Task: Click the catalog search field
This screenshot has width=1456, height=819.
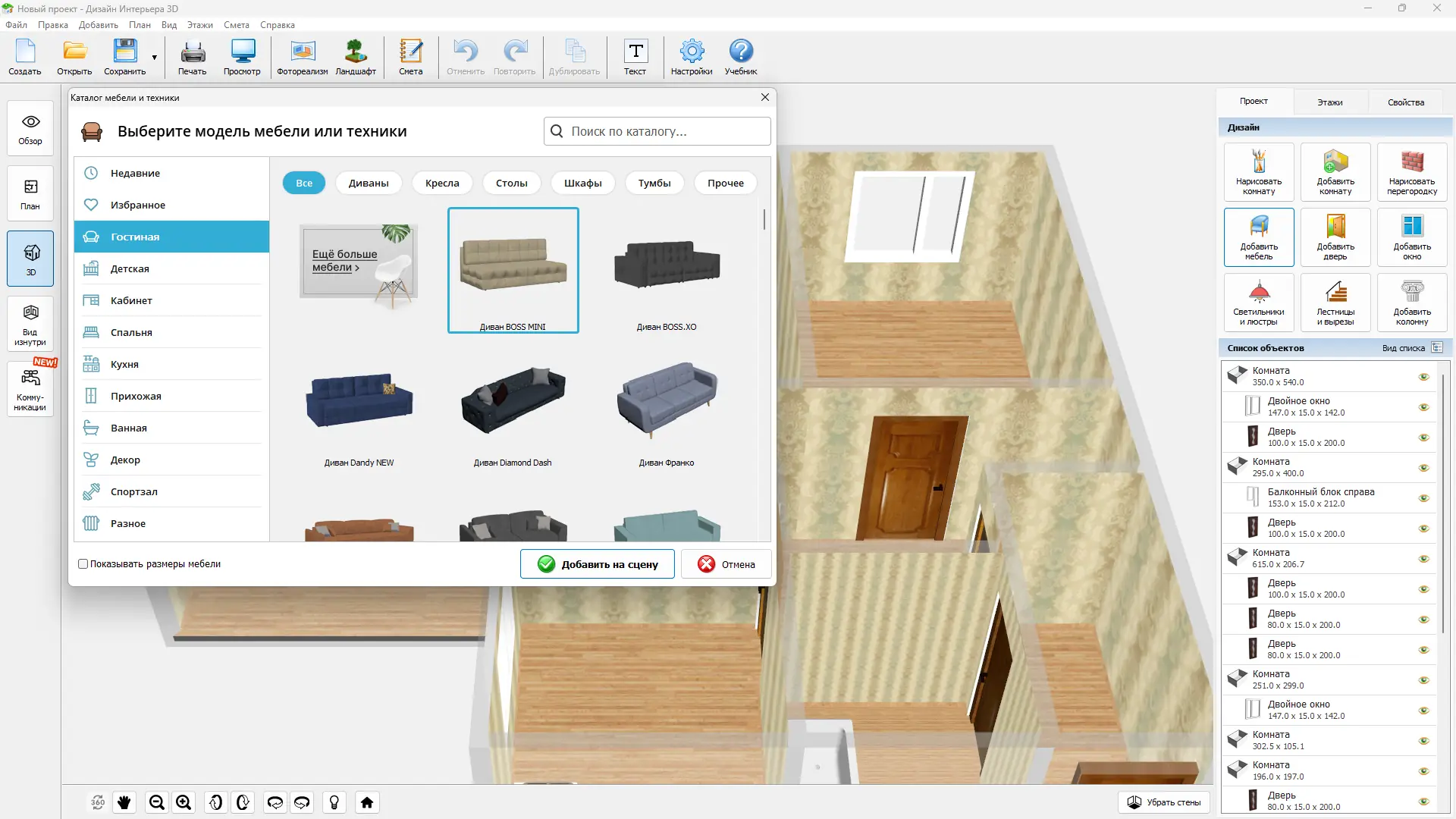Action: click(x=667, y=131)
